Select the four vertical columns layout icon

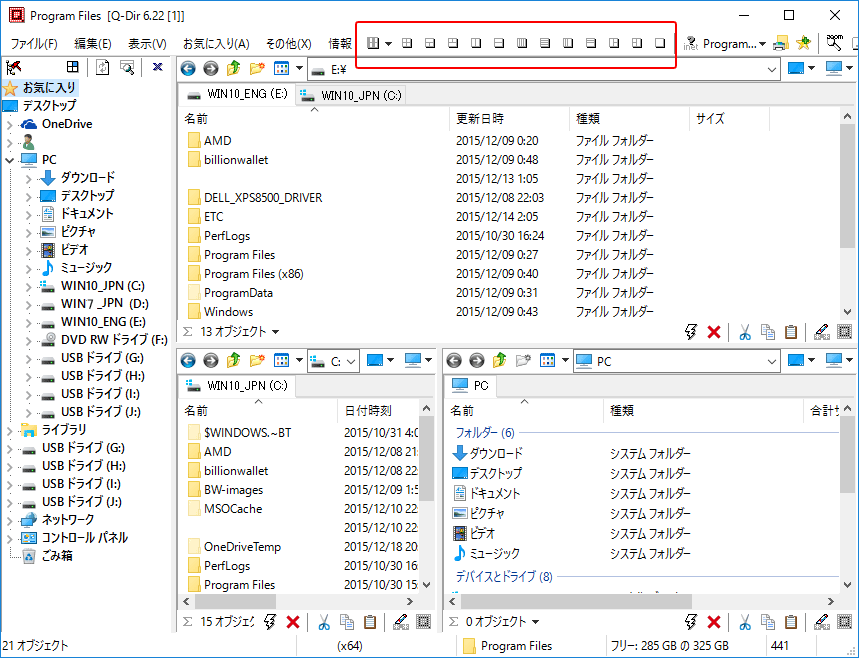pos(522,43)
